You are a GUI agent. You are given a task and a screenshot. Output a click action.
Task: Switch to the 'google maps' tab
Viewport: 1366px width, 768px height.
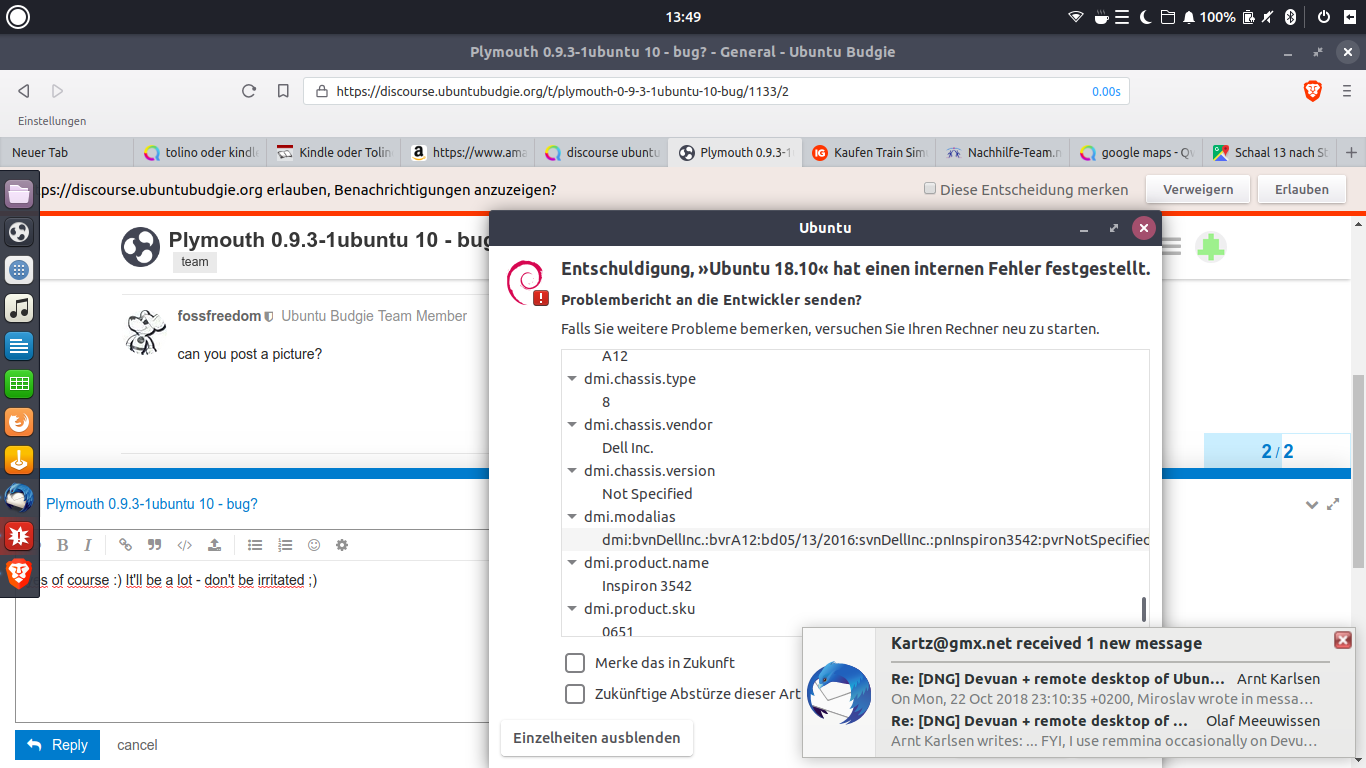pos(1136,153)
